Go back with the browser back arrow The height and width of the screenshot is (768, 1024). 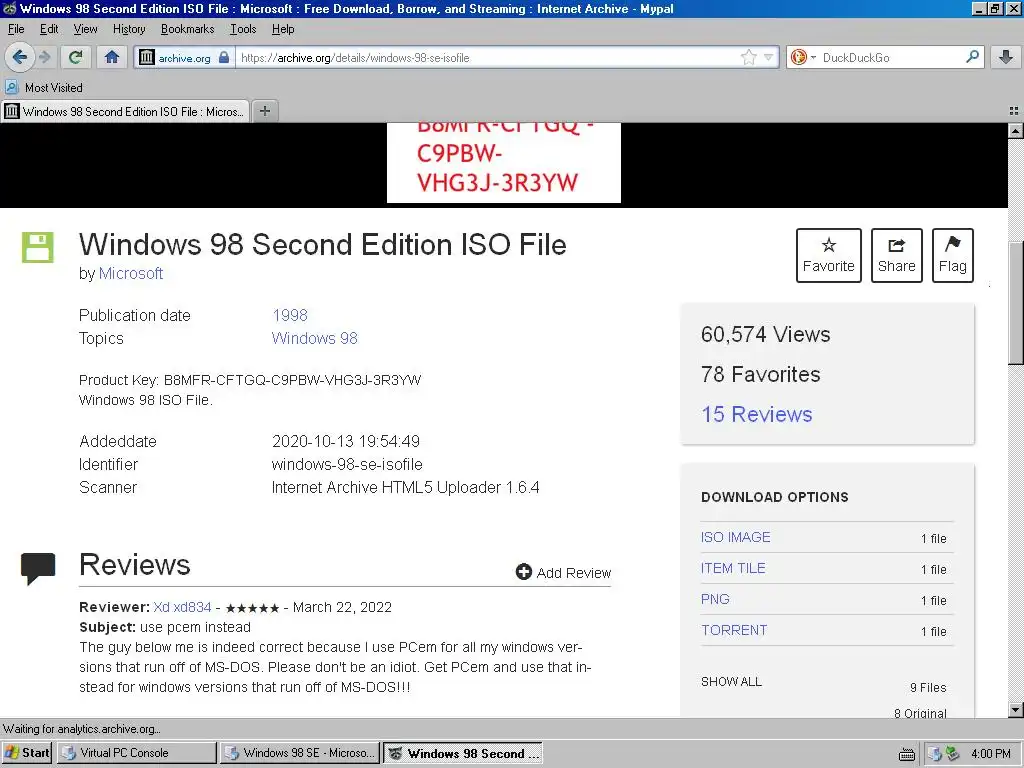pos(20,57)
